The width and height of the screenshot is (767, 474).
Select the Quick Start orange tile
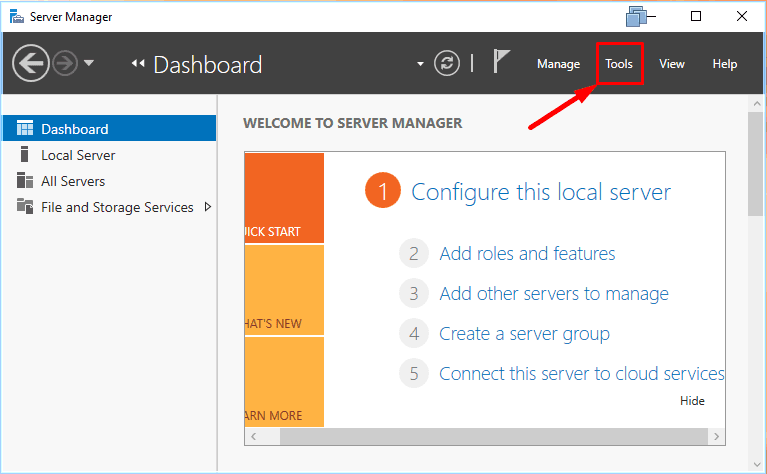[284, 198]
